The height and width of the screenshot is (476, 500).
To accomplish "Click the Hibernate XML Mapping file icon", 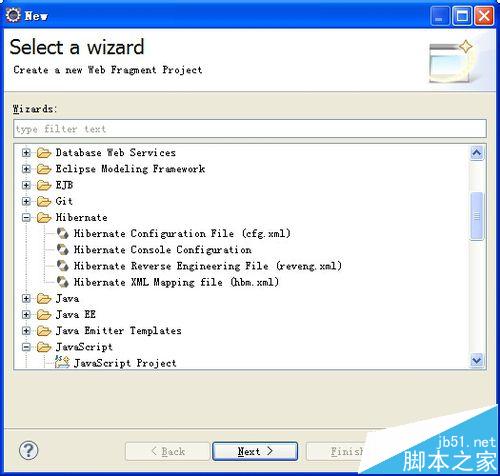I will point(63,282).
